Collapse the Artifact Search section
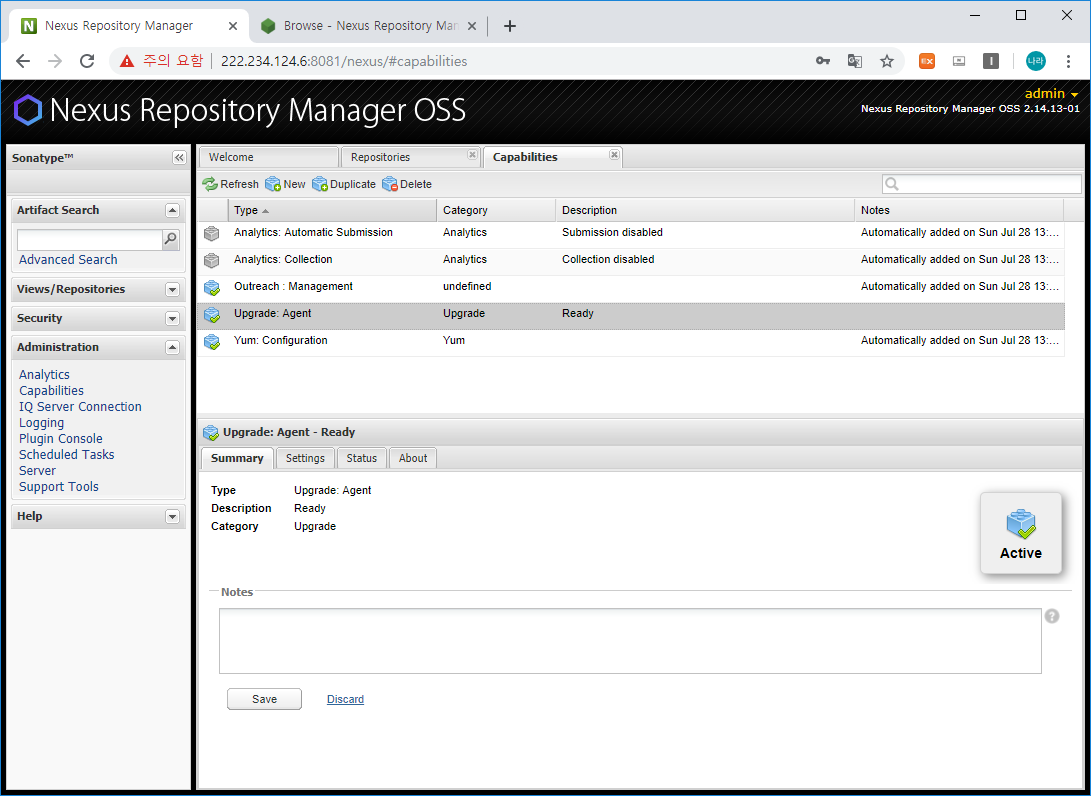Screen dimensions: 1091x796 tap(172, 210)
